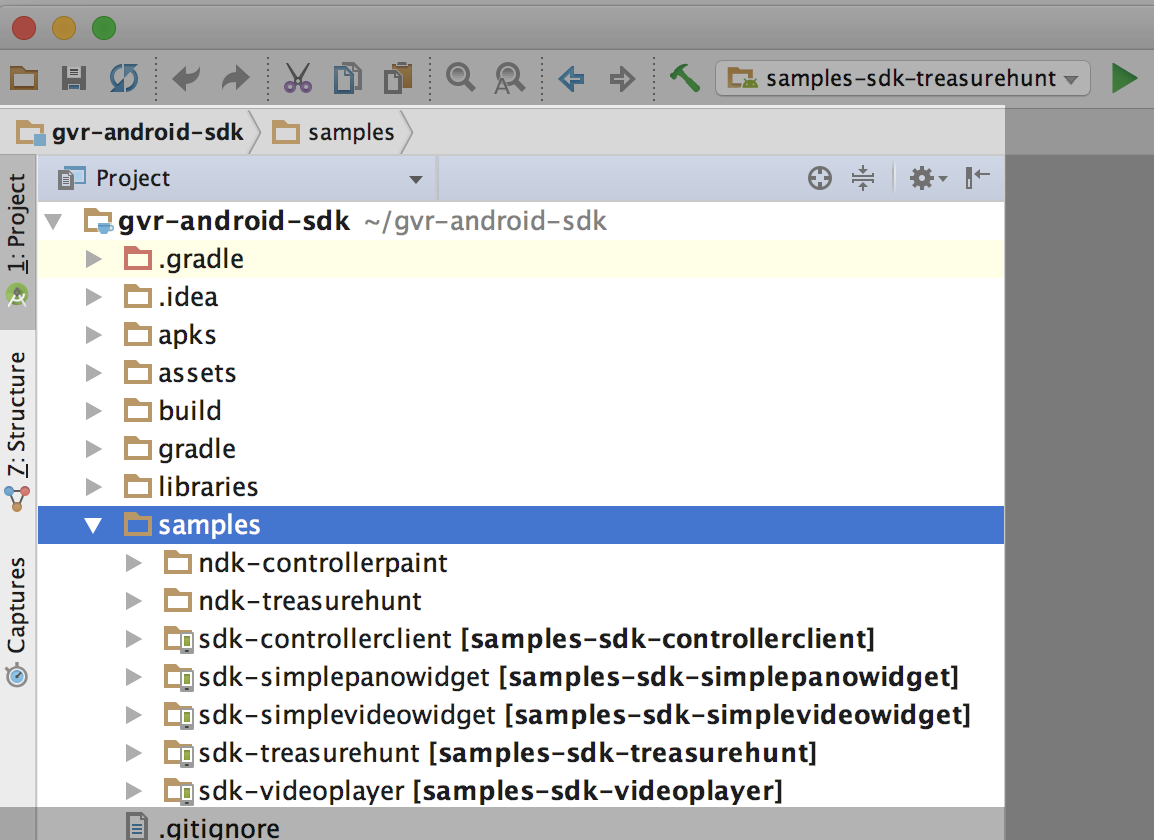Click the Copy icon in toolbar
This screenshot has height=840, width=1154.
click(347, 77)
